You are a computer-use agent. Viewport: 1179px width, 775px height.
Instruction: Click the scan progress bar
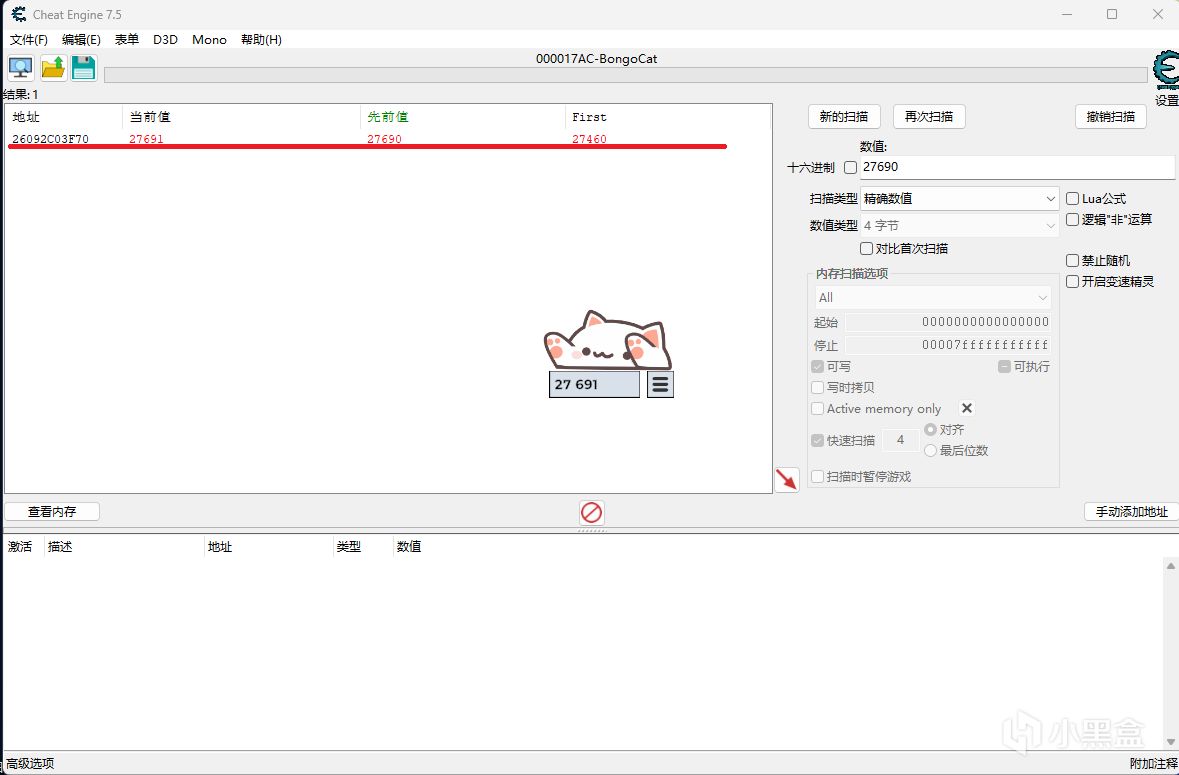point(626,74)
